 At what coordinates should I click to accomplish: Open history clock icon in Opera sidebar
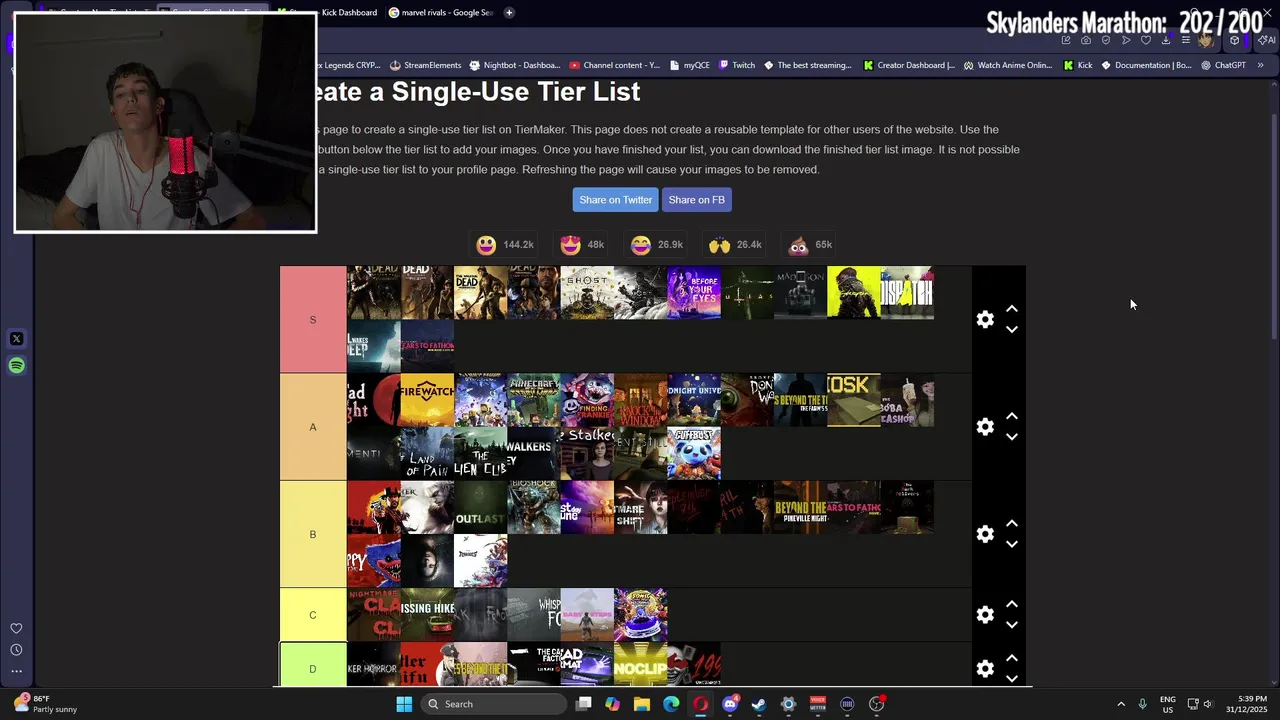click(x=16, y=650)
